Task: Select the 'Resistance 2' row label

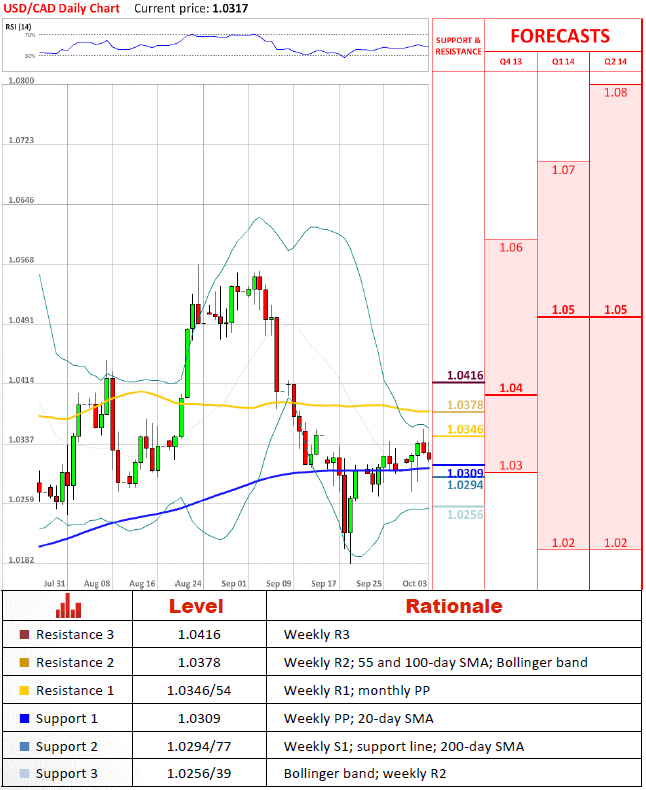Action: click(75, 663)
